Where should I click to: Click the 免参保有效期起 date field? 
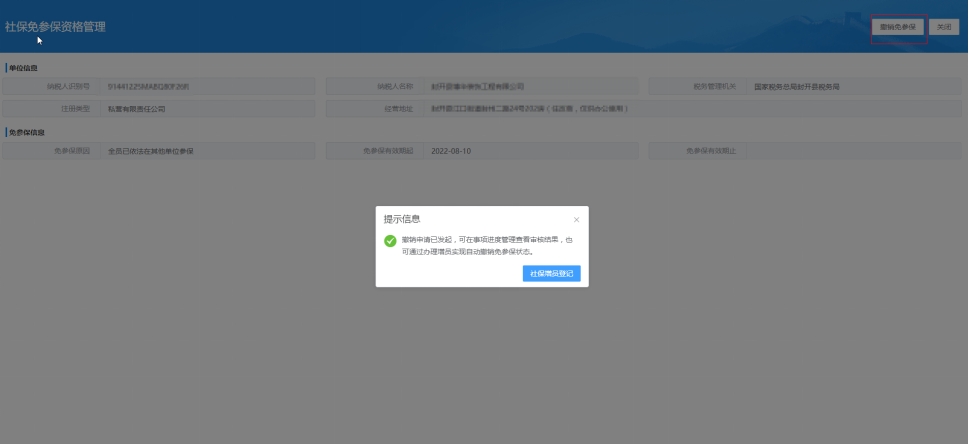530,151
